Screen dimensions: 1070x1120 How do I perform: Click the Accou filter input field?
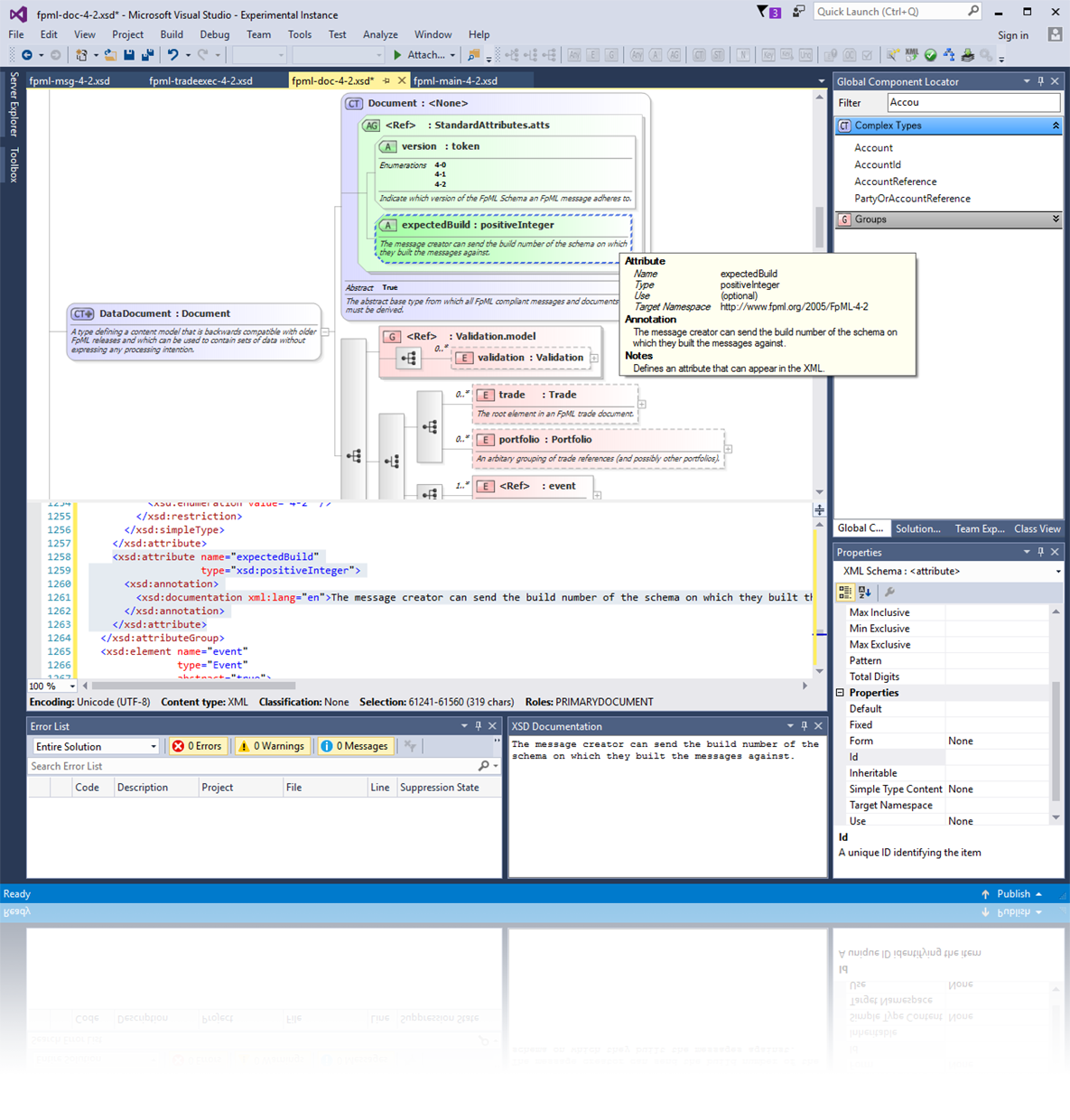pyautogui.click(x=973, y=102)
